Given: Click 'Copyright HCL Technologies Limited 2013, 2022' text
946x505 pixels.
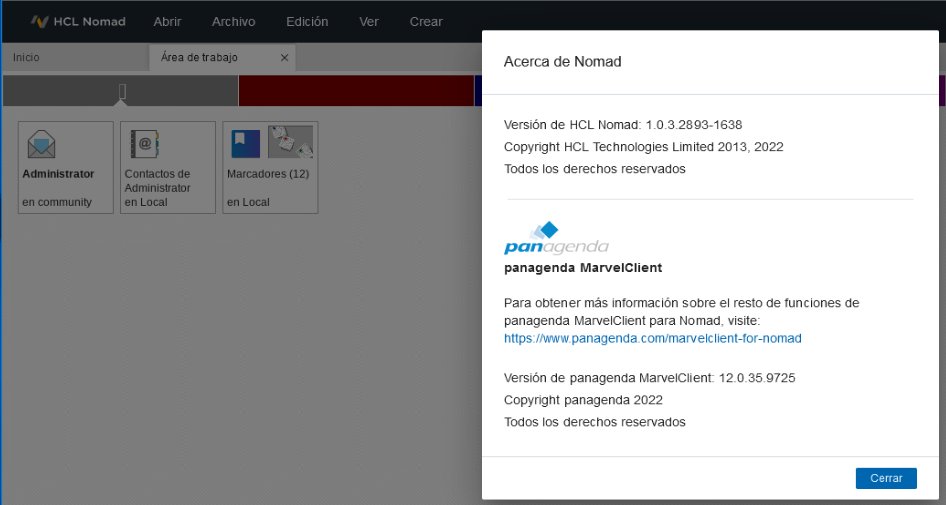Looking at the screenshot, I should 644,147.
